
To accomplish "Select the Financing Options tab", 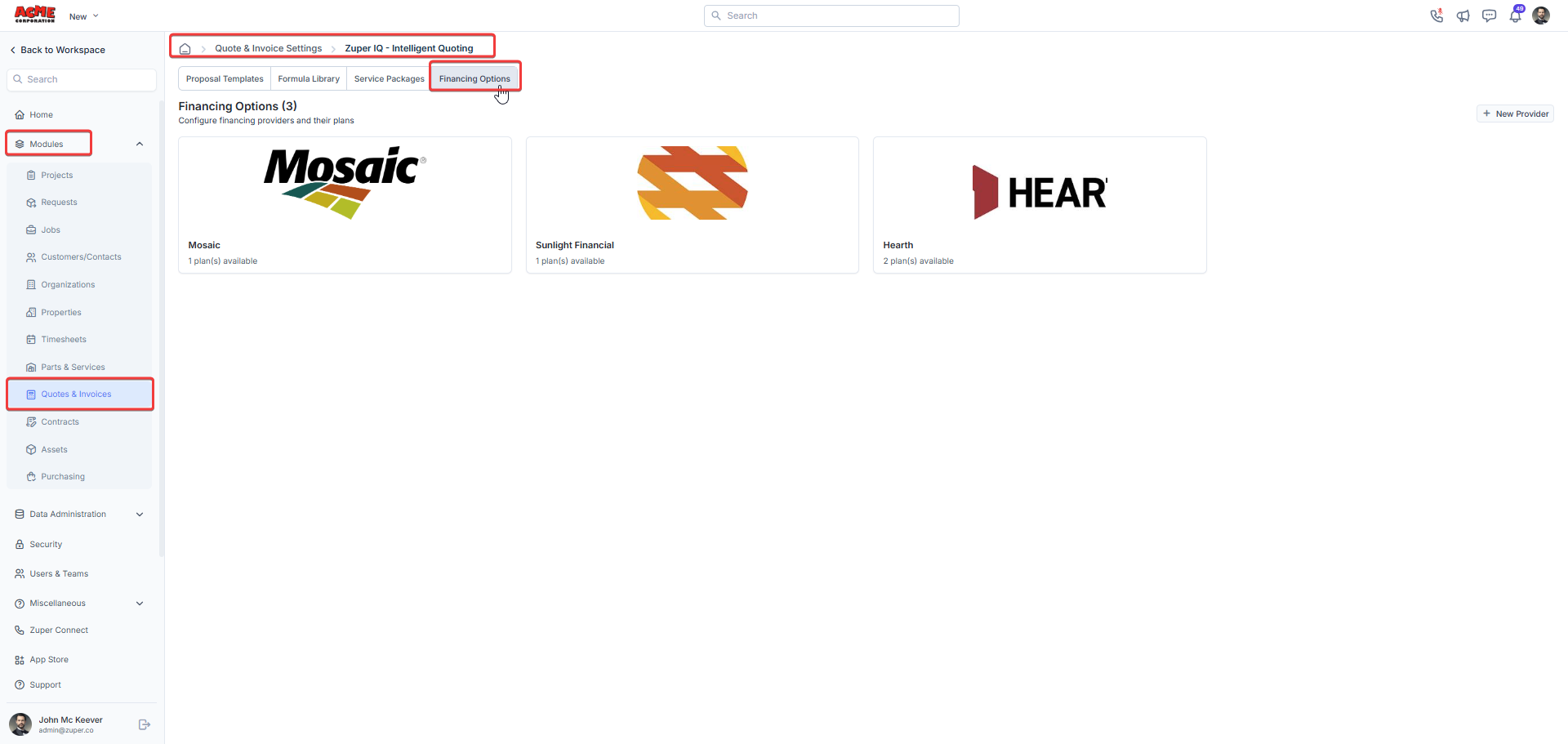I will click(x=474, y=79).
